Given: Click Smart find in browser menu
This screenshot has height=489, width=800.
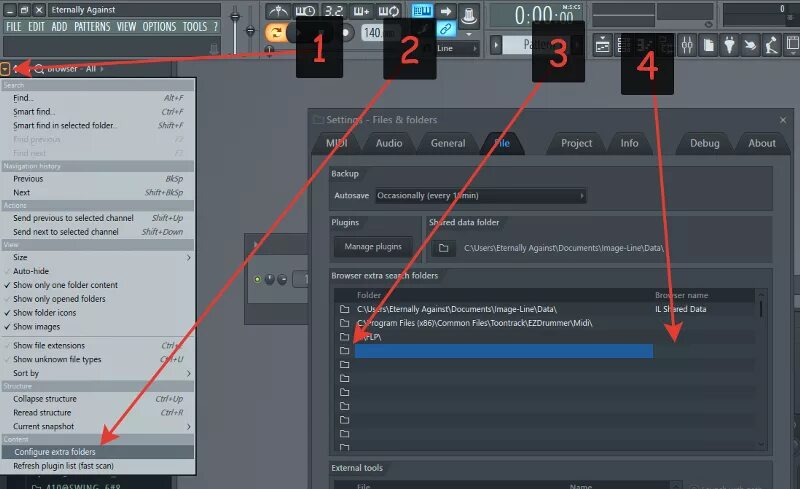Looking at the screenshot, I should coord(98,112).
